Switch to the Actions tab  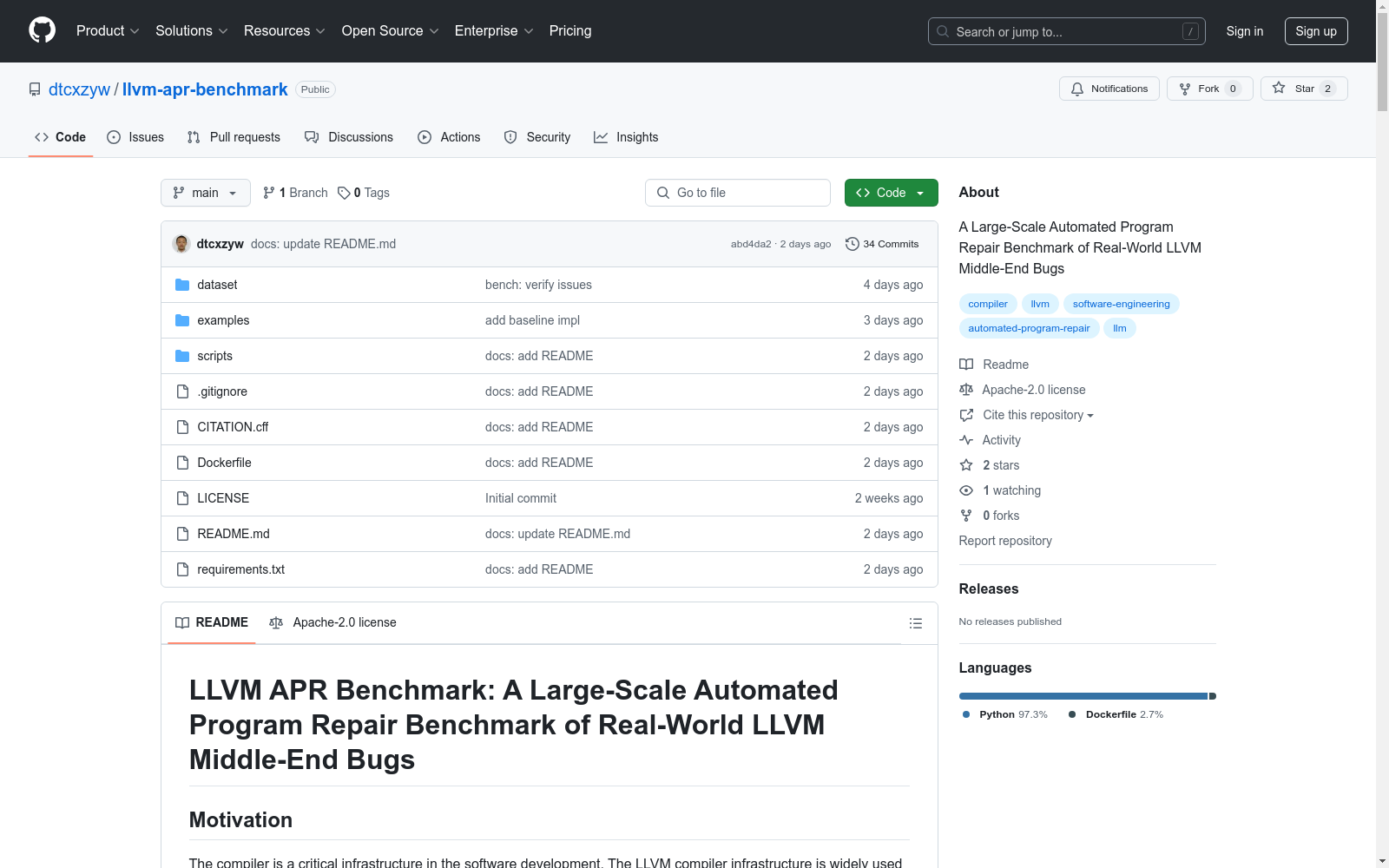(x=449, y=137)
